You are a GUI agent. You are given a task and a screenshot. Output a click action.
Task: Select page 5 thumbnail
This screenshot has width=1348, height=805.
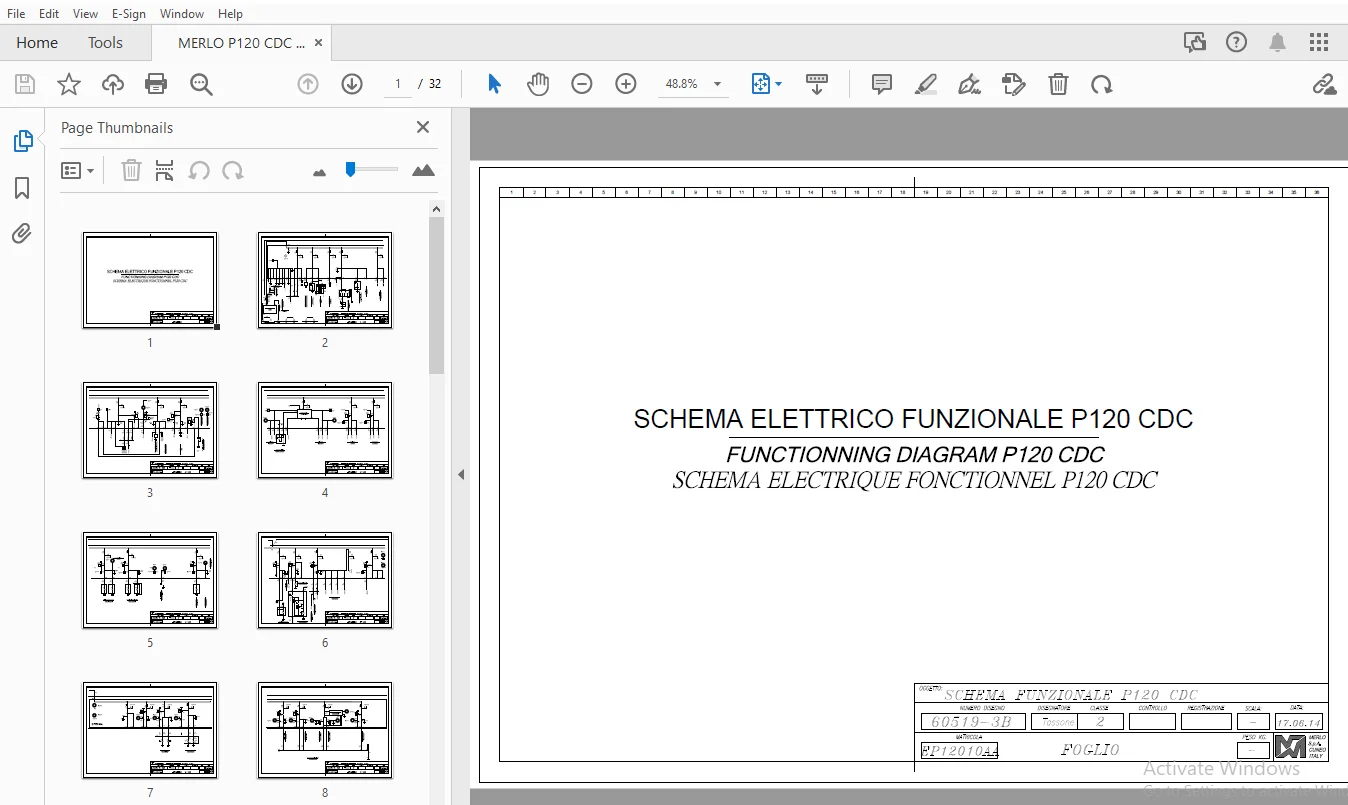pos(150,580)
